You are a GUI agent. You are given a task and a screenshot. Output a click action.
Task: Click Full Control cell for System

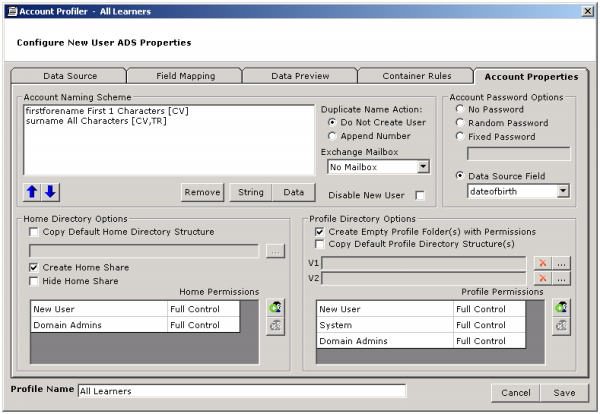point(489,325)
